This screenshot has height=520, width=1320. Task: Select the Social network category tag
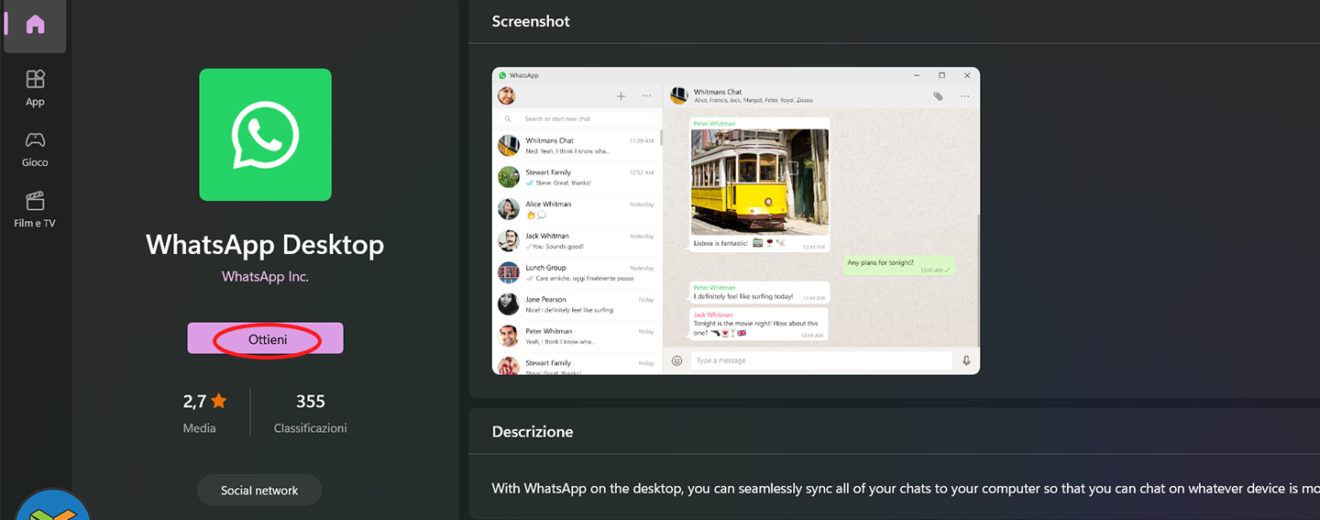(x=259, y=490)
